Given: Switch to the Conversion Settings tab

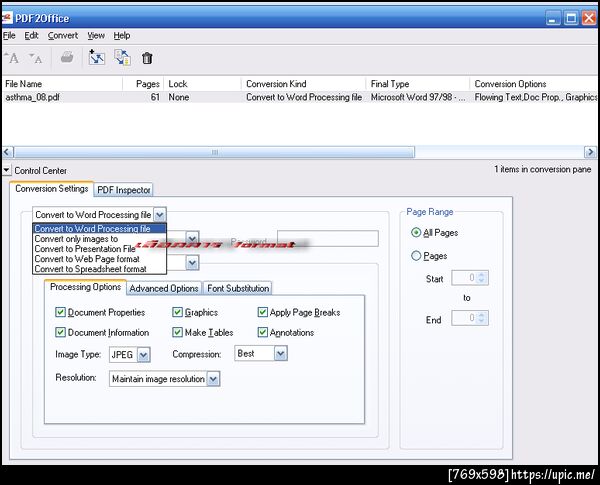Looking at the screenshot, I should pyautogui.click(x=52, y=189).
